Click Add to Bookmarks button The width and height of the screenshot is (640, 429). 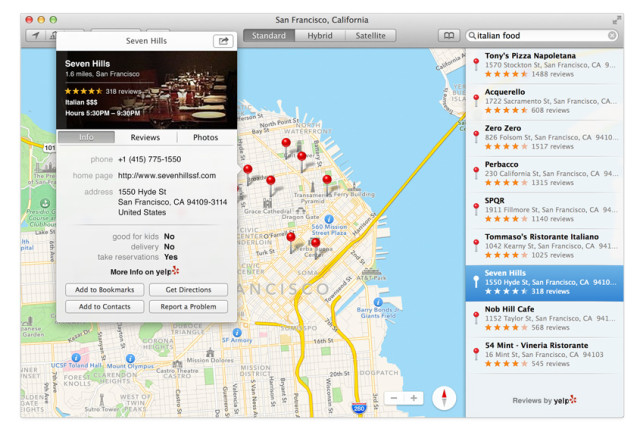pos(105,290)
